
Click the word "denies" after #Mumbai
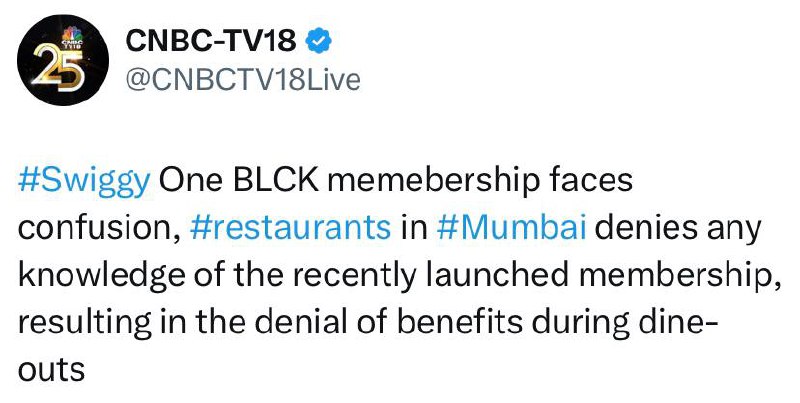(646, 228)
